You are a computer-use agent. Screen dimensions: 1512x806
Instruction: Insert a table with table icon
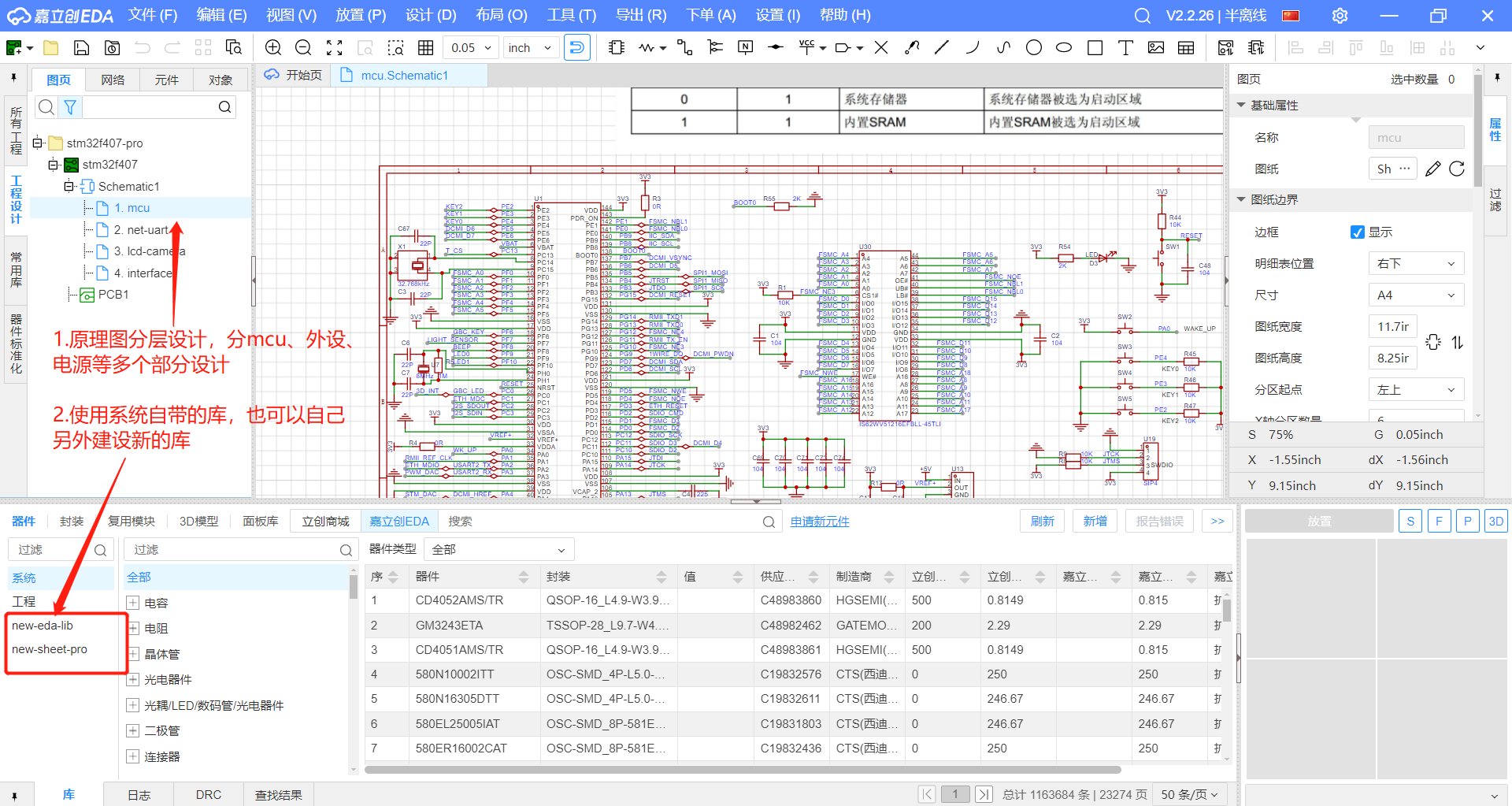(x=1186, y=48)
